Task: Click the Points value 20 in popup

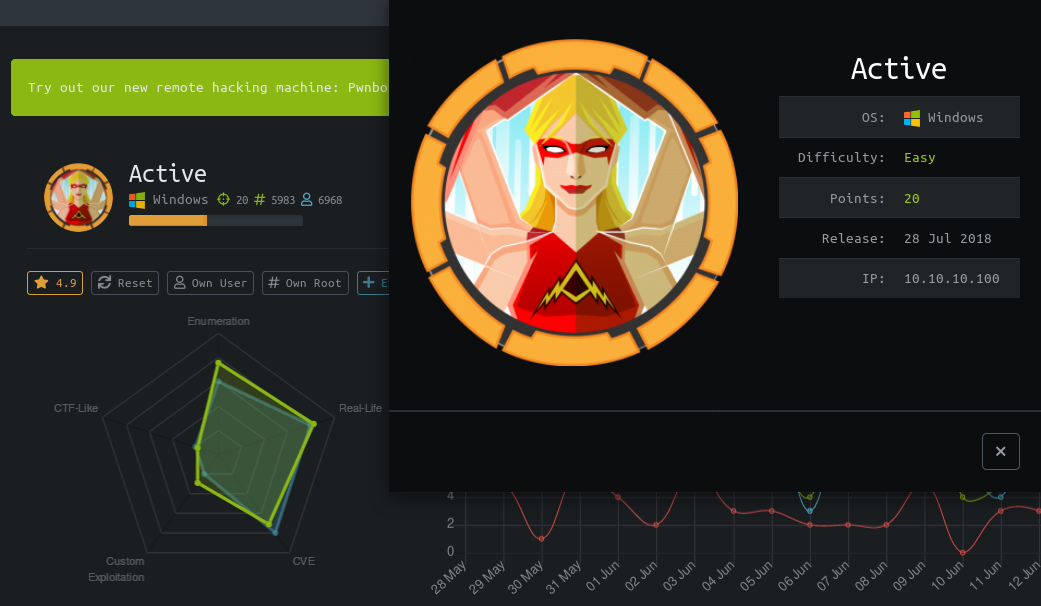Action: pyautogui.click(x=912, y=198)
